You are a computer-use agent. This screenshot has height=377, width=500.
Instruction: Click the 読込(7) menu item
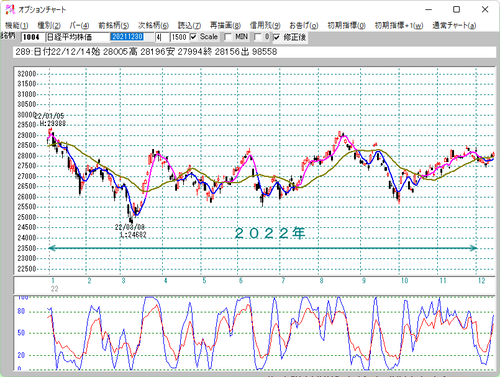pyautogui.click(x=189, y=25)
